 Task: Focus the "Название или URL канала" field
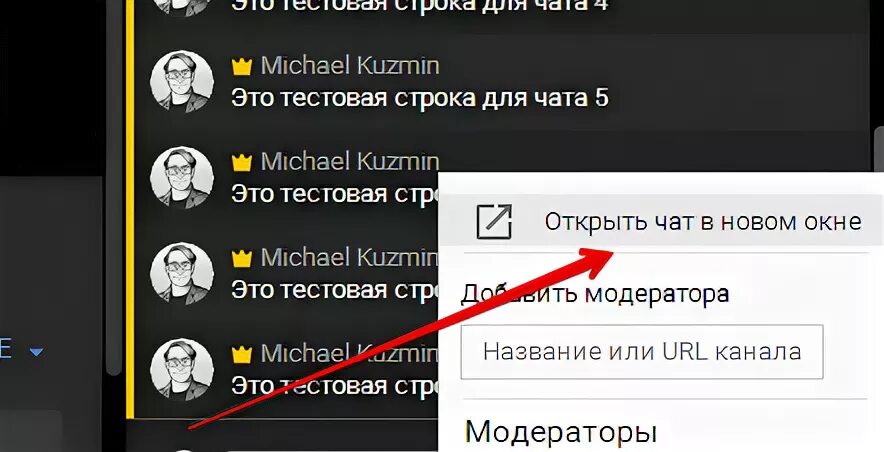click(642, 352)
